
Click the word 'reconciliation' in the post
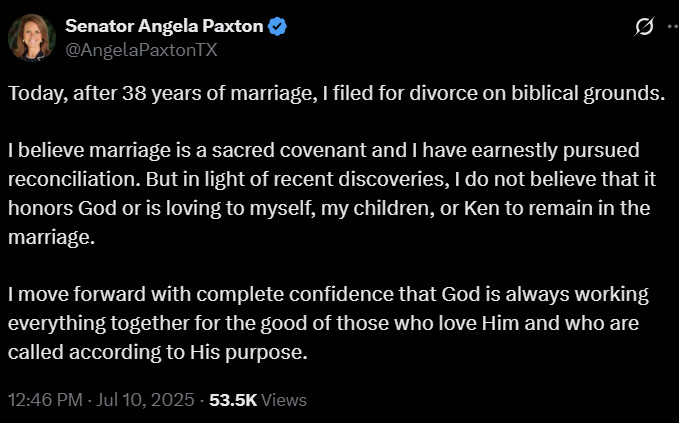click(74, 179)
